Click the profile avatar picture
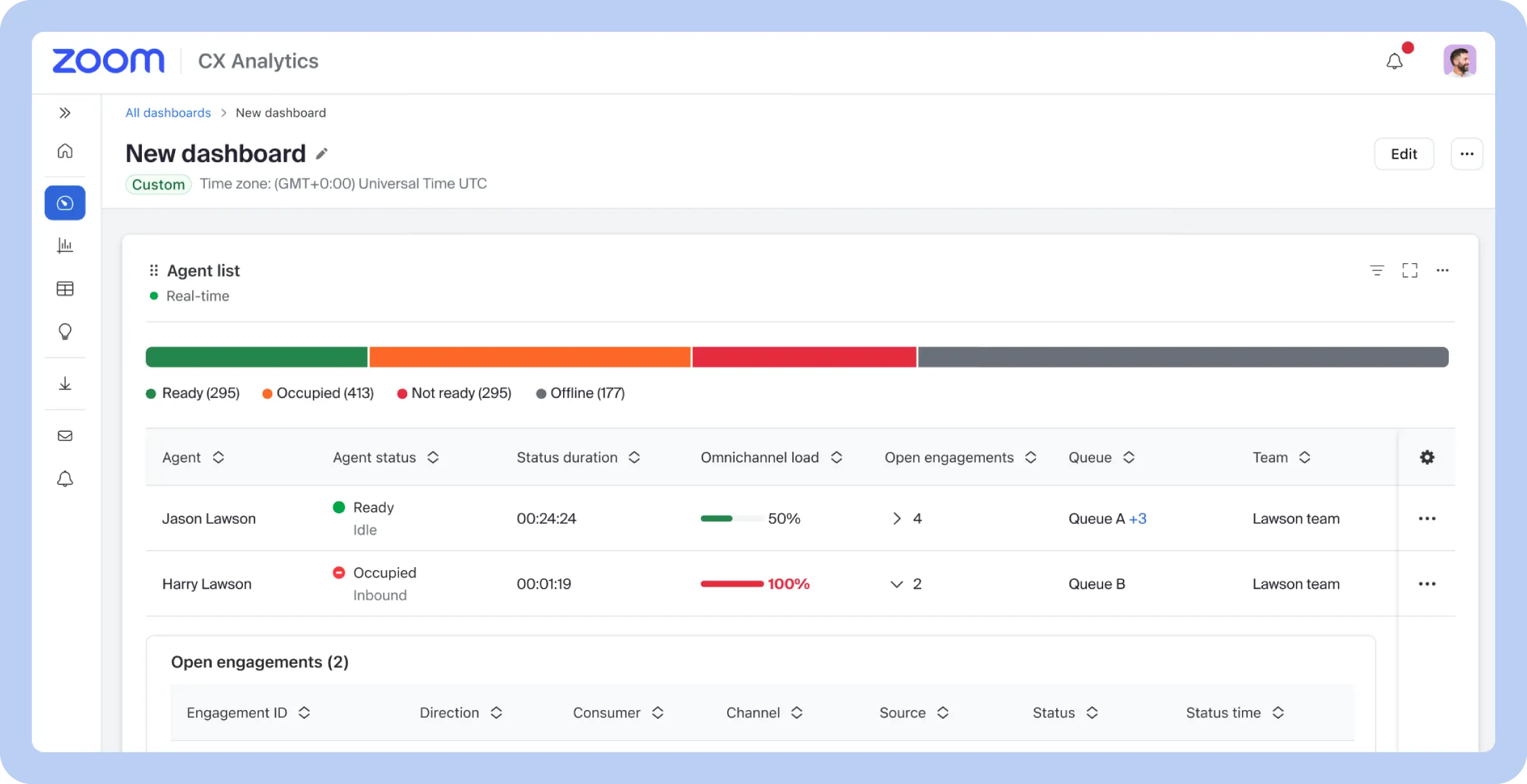Image resolution: width=1527 pixels, height=784 pixels. tap(1461, 60)
